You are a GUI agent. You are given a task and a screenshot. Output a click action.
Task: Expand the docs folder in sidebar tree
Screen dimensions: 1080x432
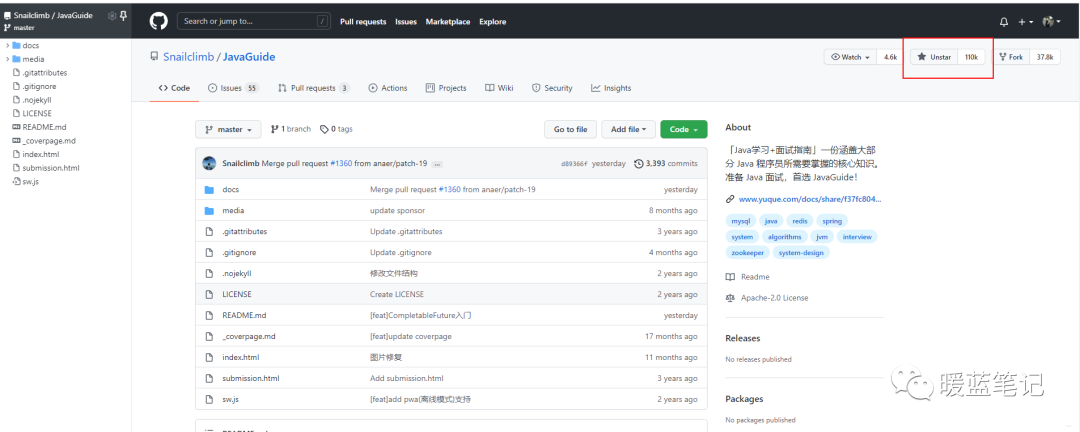pos(8,45)
